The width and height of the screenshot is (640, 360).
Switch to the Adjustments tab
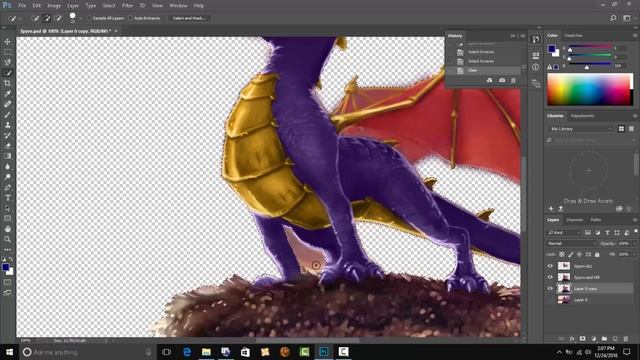pos(582,116)
